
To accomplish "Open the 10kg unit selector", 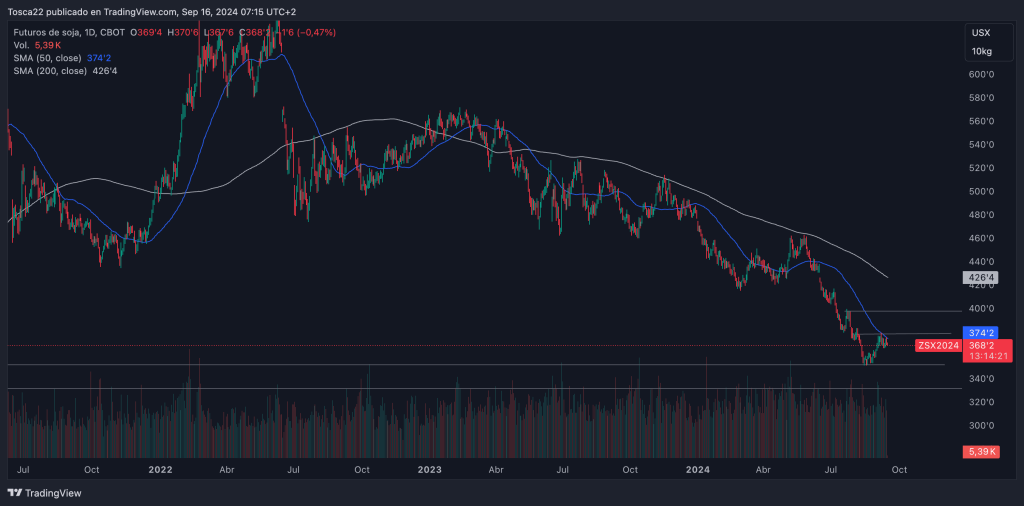I will [x=981, y=51].
